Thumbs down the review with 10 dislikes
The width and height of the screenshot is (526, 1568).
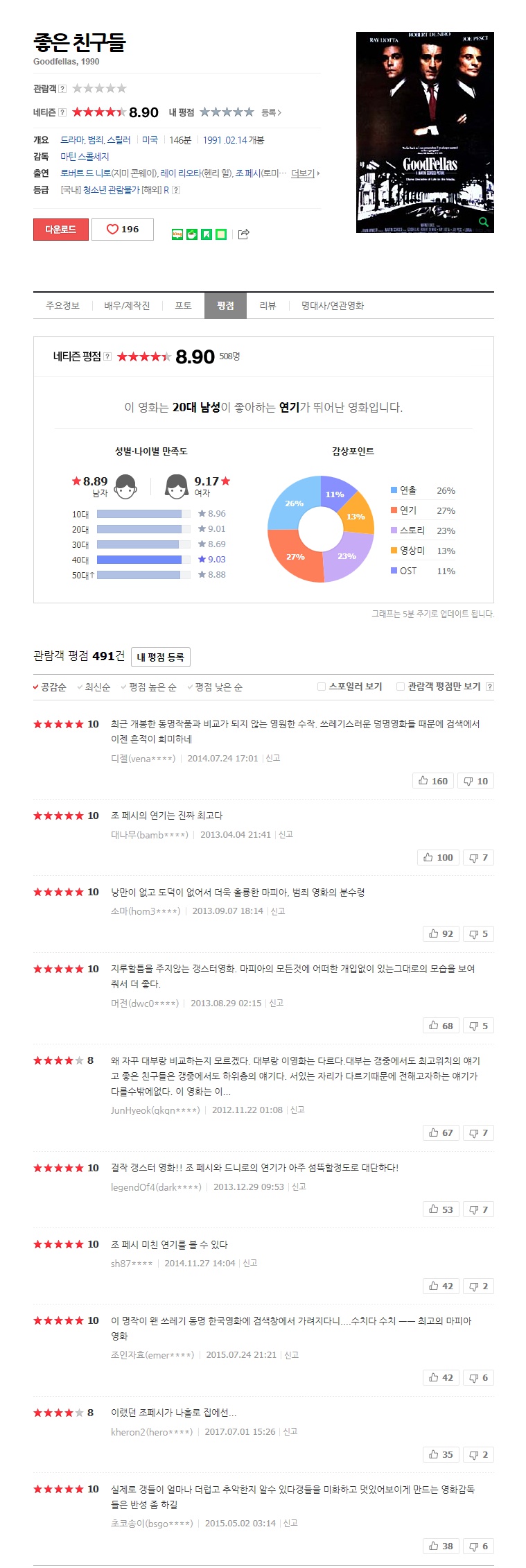[x=475, y=781]
